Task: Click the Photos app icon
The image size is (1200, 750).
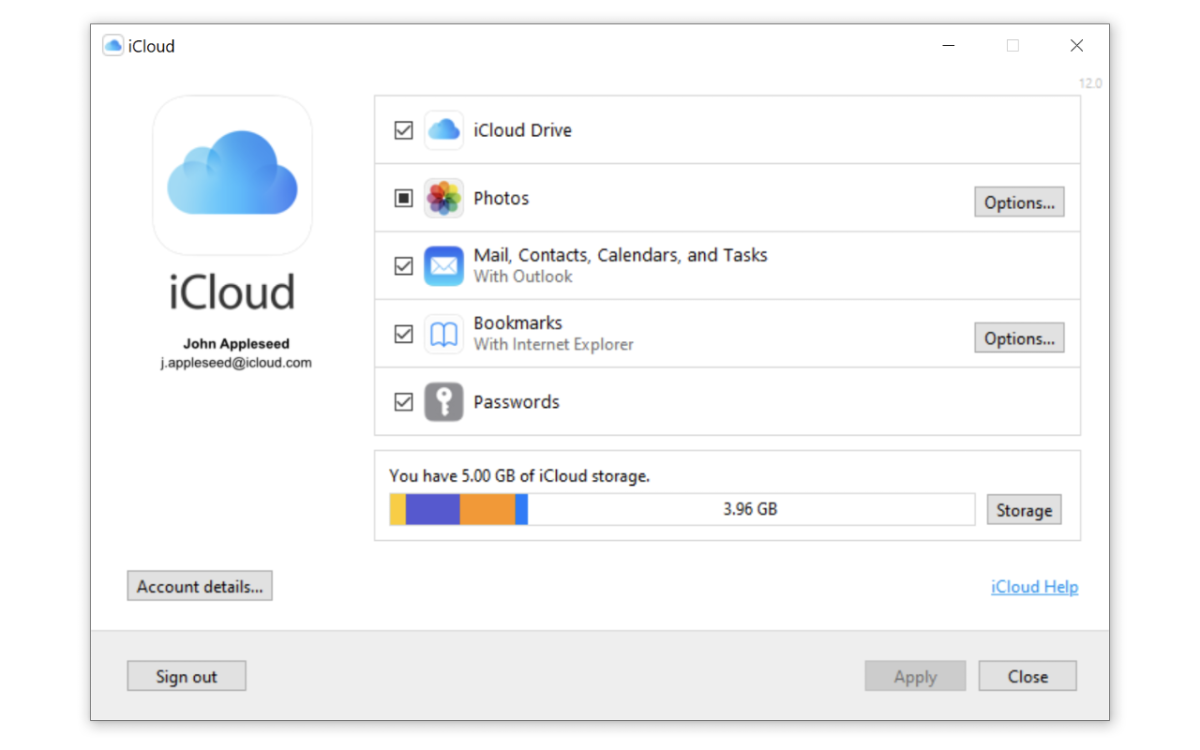Action: pos(443,198)
